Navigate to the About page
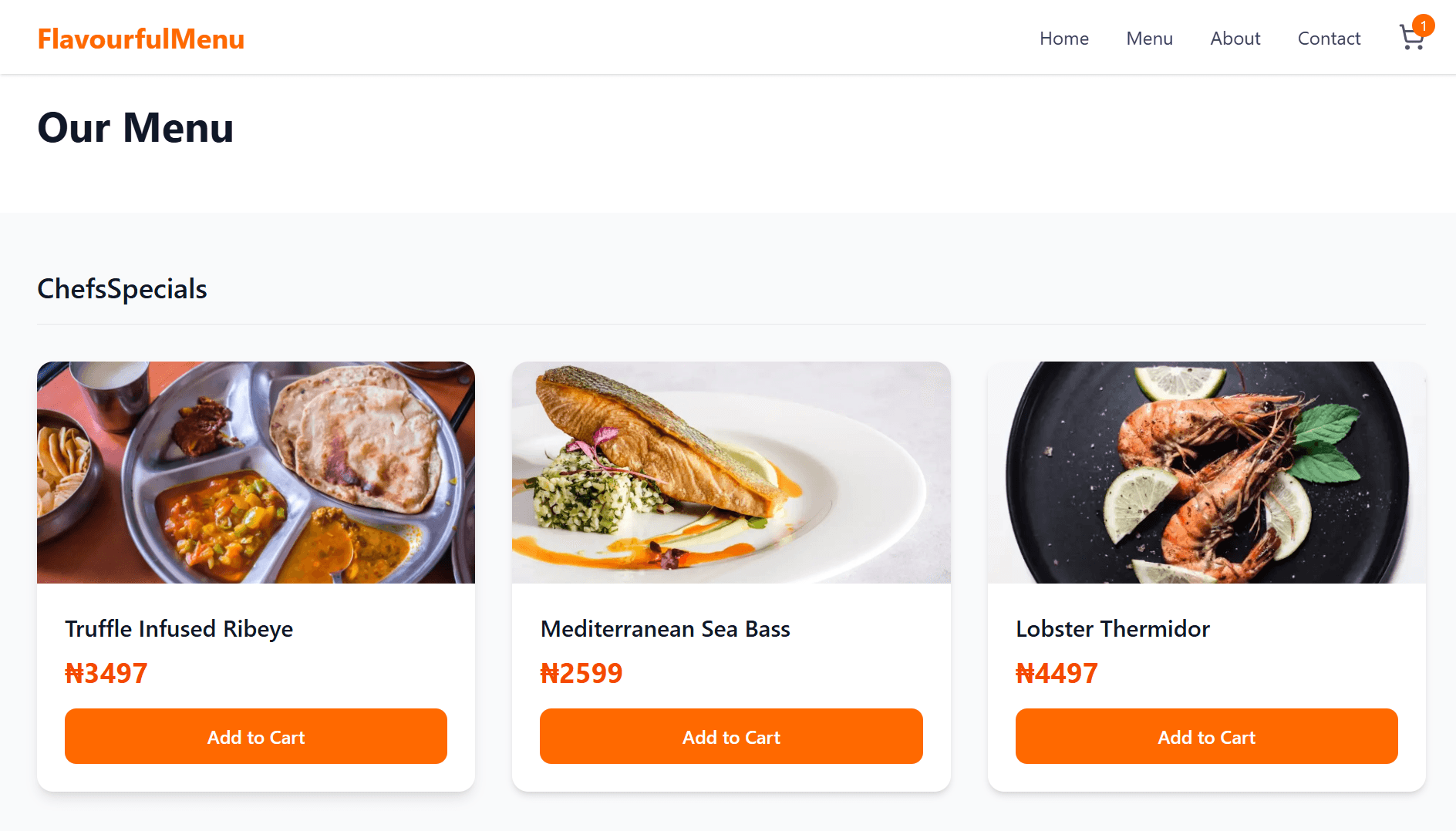The height and width of the screenshot is (831, 1456). (x=1235, y=39)
